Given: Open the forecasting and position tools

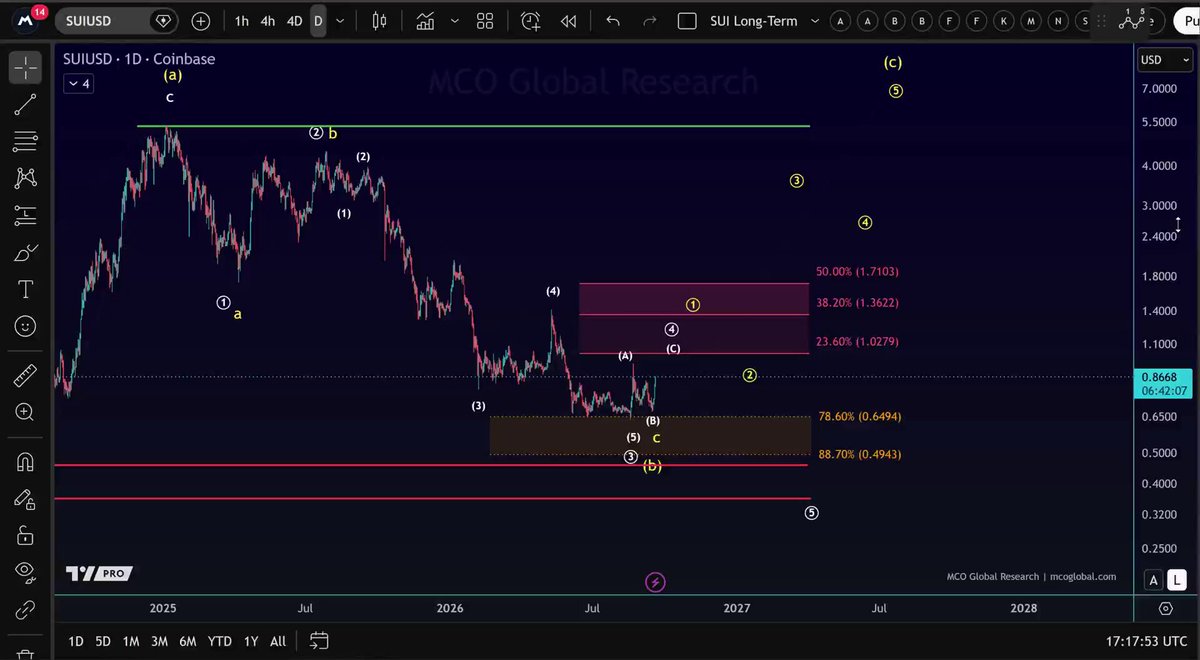Looking at the screenshot, I should [x=25, y=215].
